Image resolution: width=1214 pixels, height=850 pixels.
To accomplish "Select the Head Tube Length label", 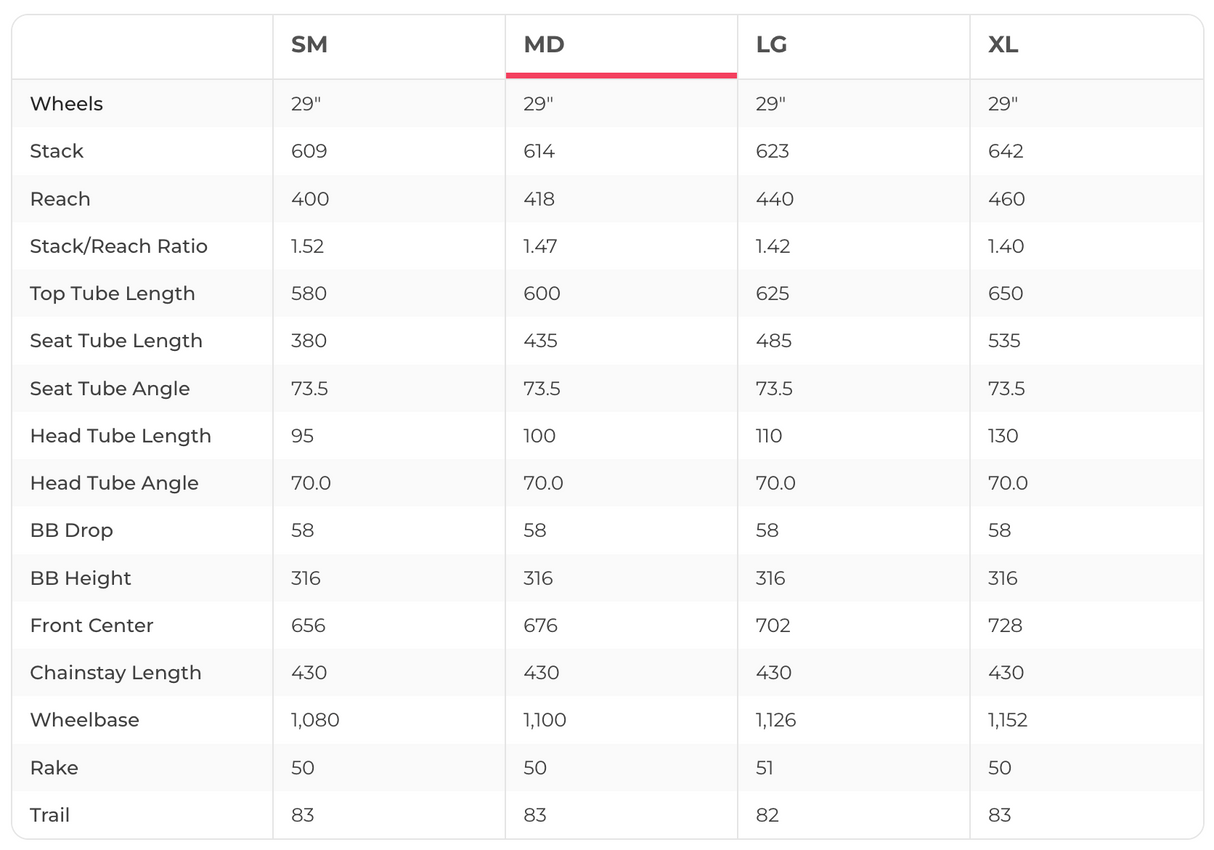I will [x=121, y=436].
